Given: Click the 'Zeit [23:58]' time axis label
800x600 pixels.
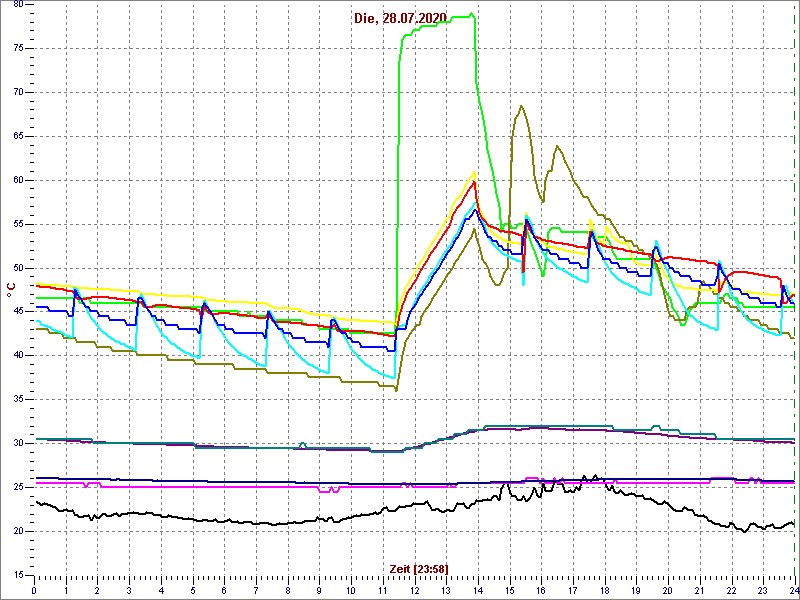Looking at the screenshot, I should (419, 568).
